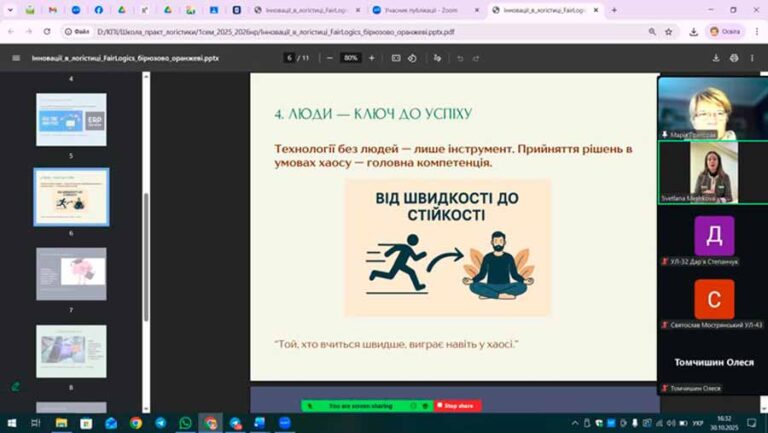This screenshot has height=433, width=768.
Task: Click the 80% zoom level field
Action: point(350,58)
